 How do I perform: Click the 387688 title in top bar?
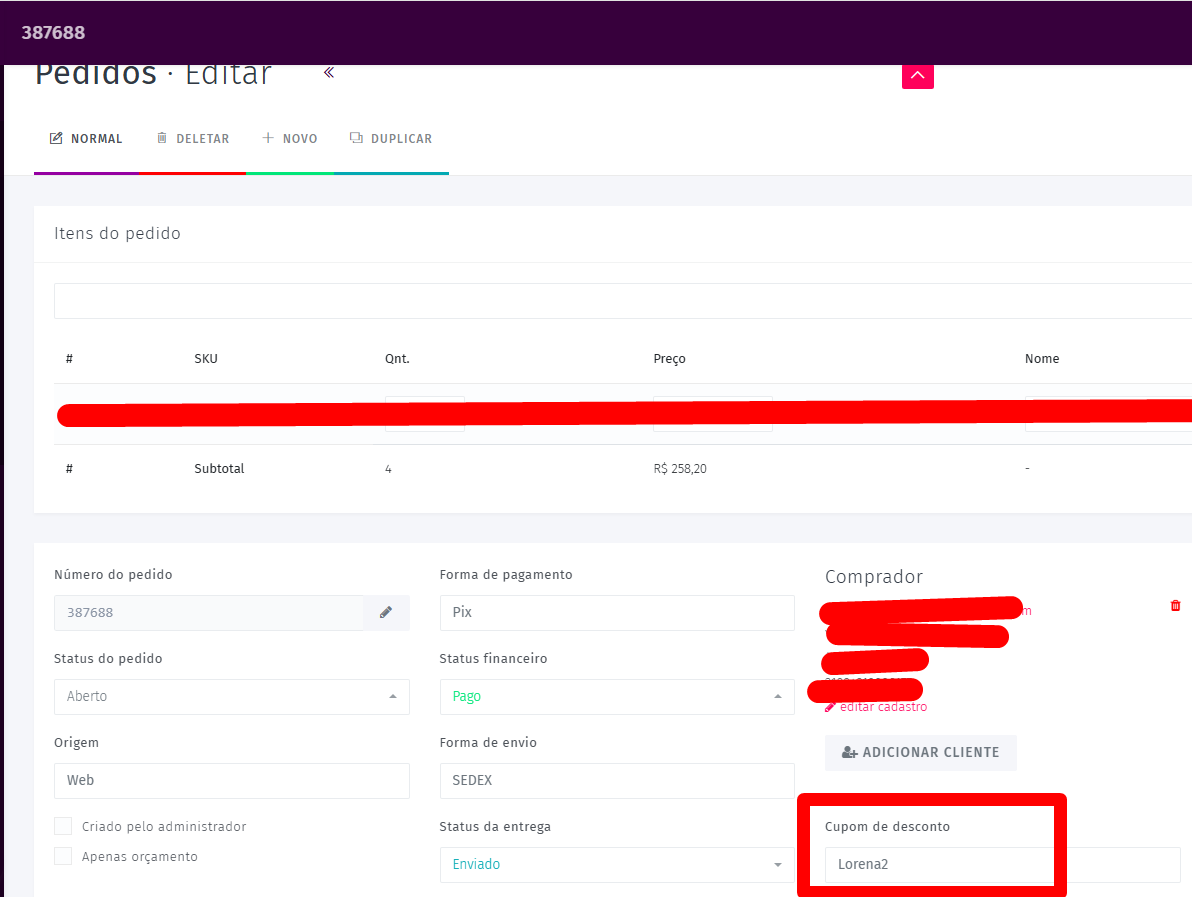53,33
